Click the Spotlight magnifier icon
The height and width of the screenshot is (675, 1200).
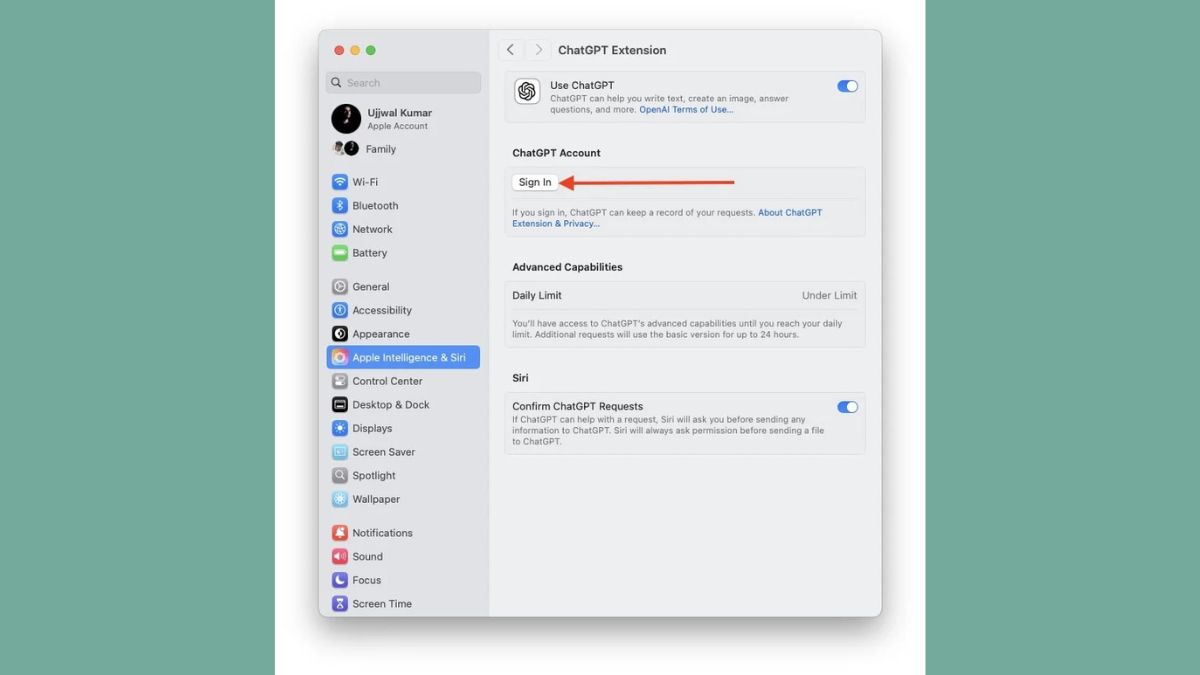point(340,476)
